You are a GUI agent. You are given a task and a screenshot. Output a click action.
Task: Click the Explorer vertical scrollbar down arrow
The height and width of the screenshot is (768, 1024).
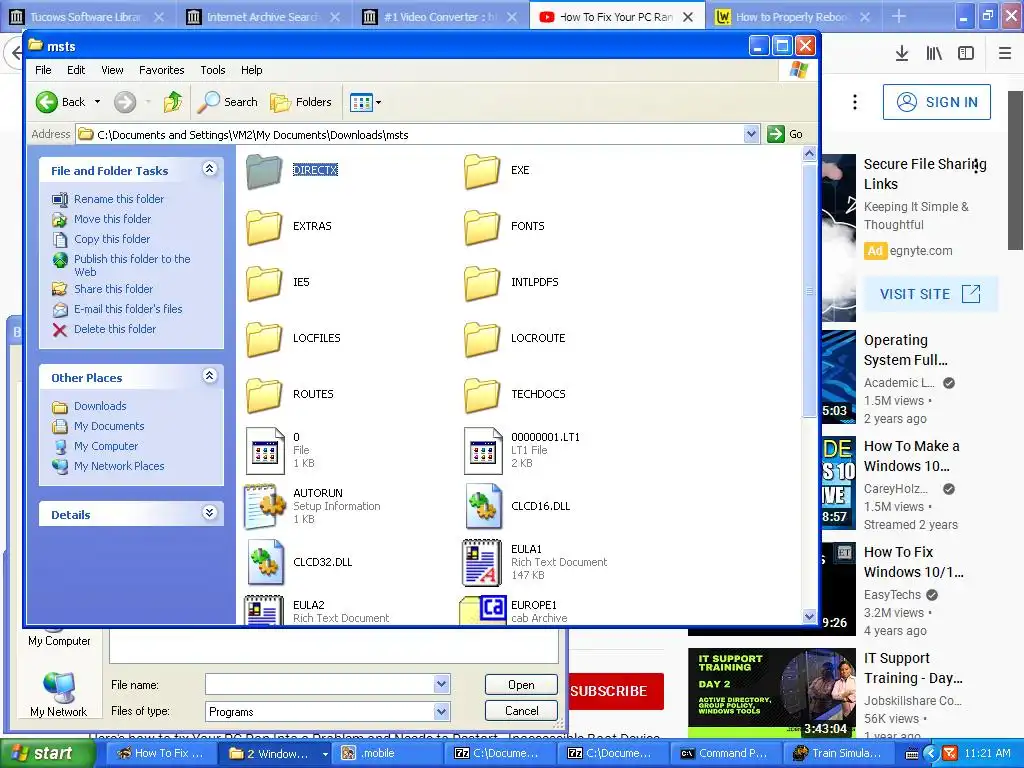point(809,616)
